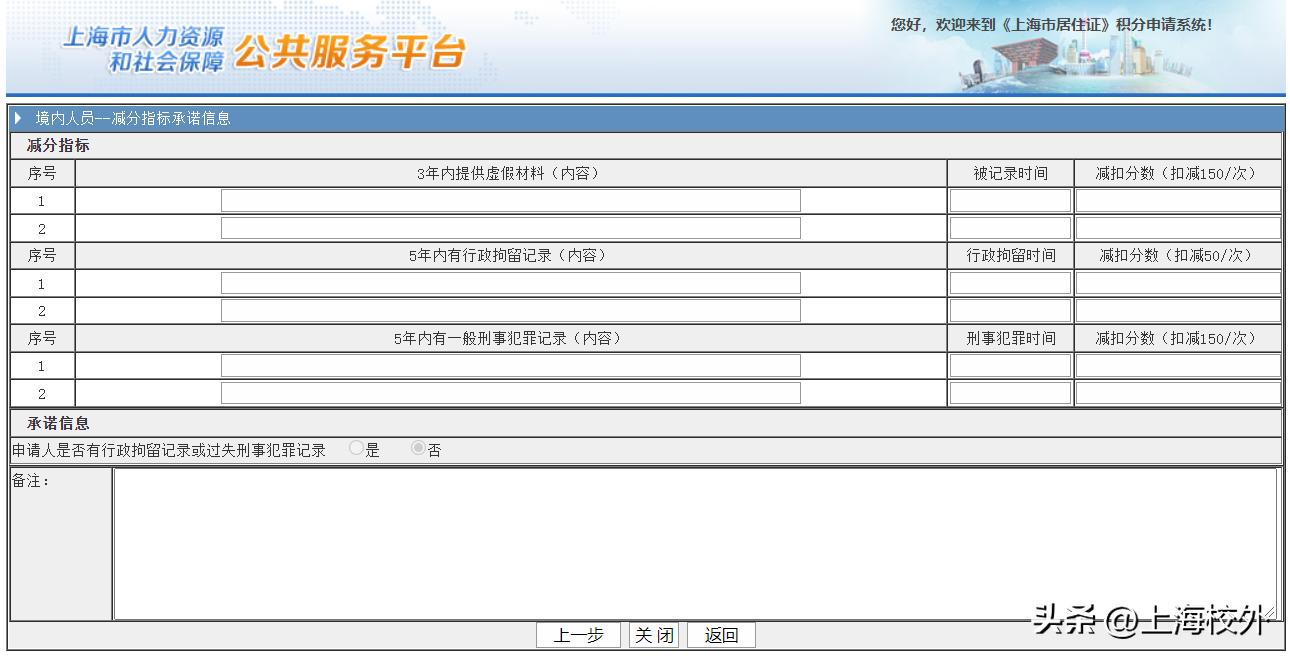This screenshot has height=656, width=1290.
Task: Click the 境内人员--减分指标承诺信息 title text
Action: point(133,118)
